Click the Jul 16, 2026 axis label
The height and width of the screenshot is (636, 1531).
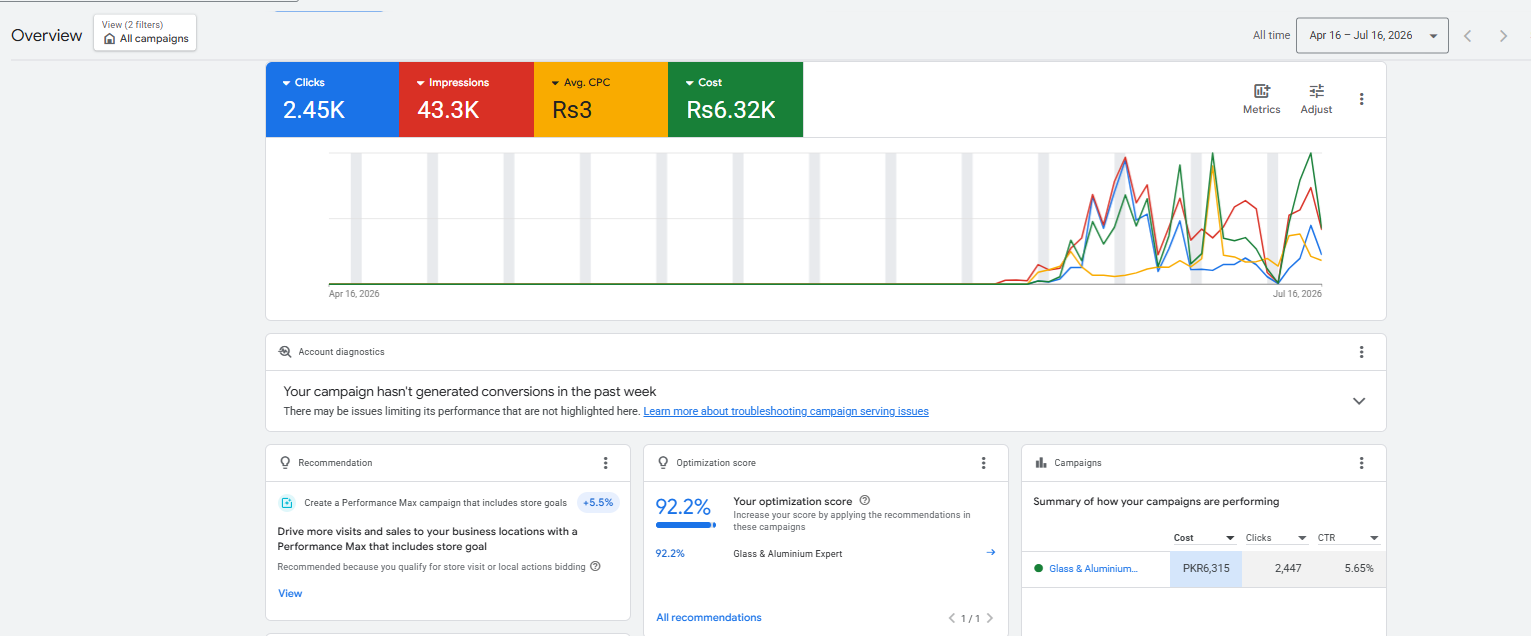click(1297, 294)
